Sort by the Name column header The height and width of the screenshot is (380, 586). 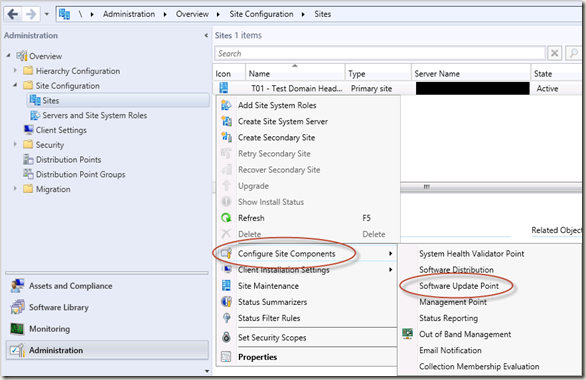[x=295, y=74]
